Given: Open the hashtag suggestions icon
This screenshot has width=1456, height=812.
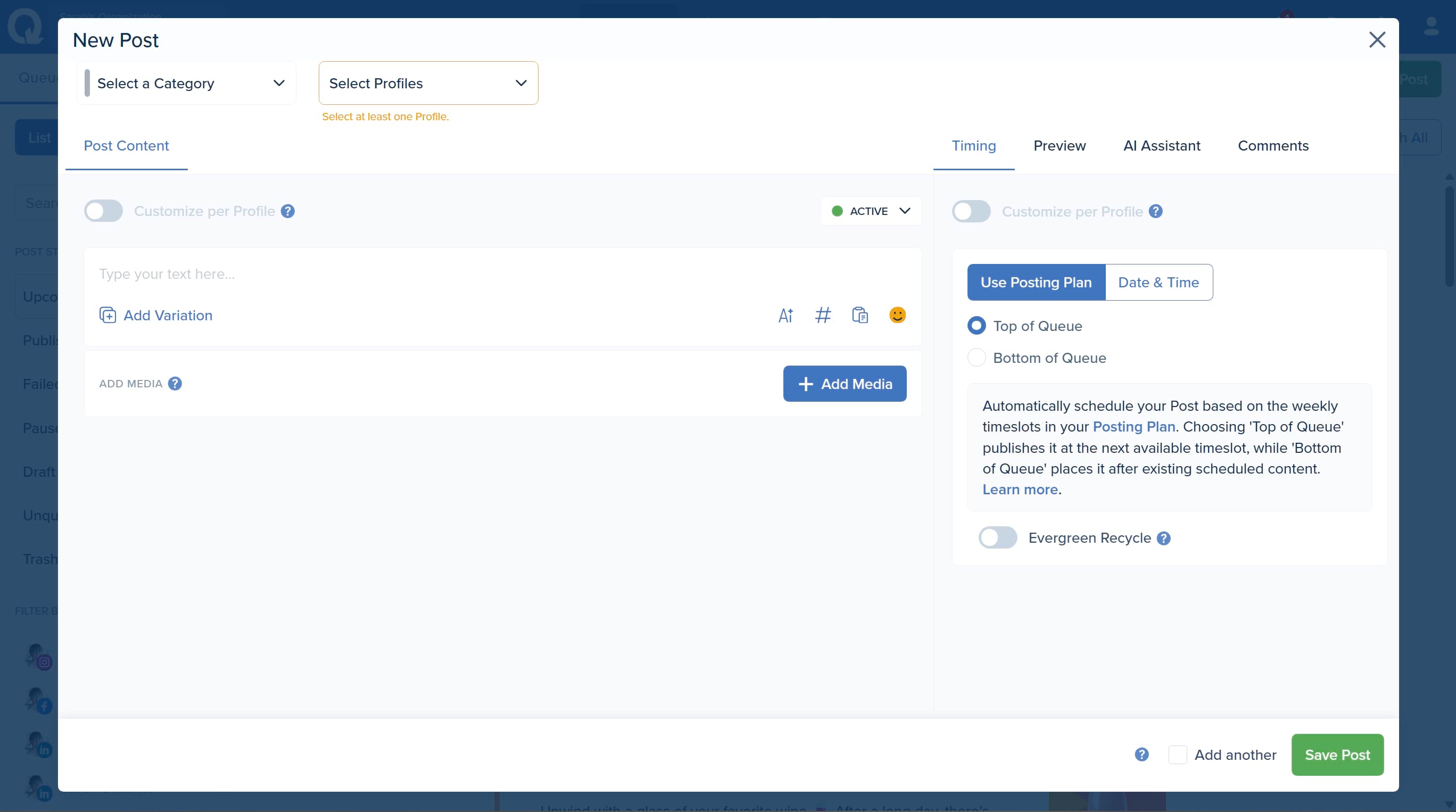Looking at the screenshot, I should (823, 316).
